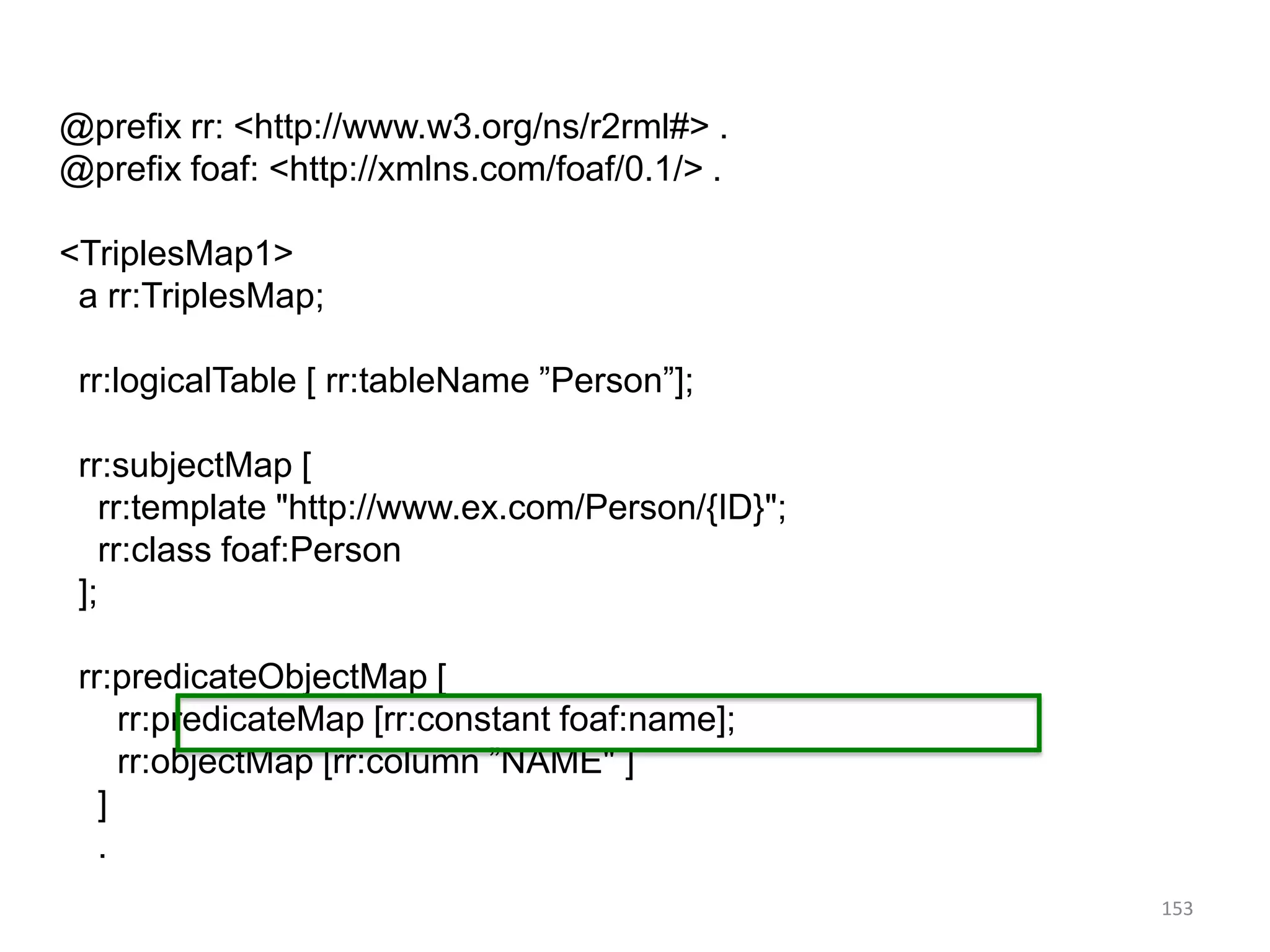Select the '<TriplesMap1>' text line
The height and width of the screenshot is (952, 1270).
click(176, 254)
